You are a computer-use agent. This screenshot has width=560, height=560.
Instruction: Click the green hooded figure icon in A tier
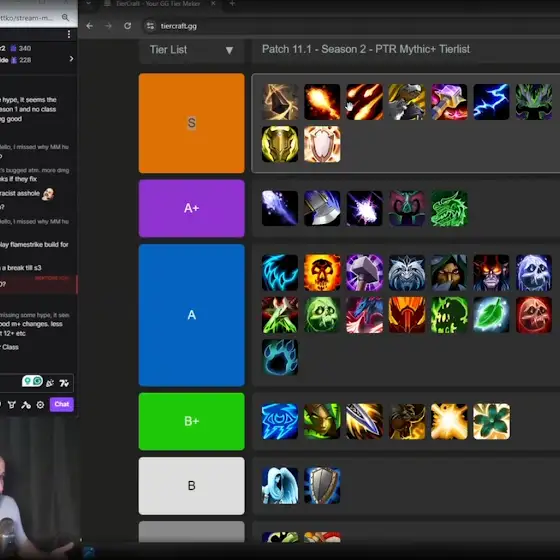pos(449,272)
